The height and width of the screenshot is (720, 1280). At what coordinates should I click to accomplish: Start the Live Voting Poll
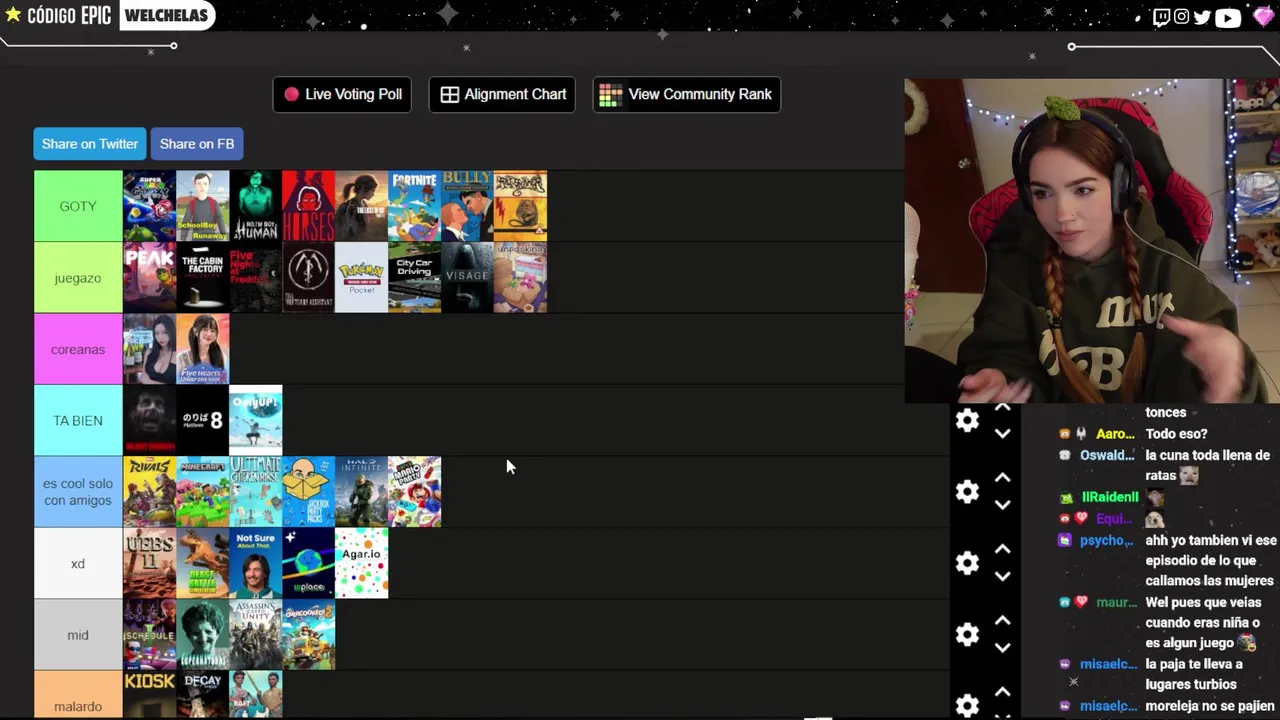pos(342,94)
